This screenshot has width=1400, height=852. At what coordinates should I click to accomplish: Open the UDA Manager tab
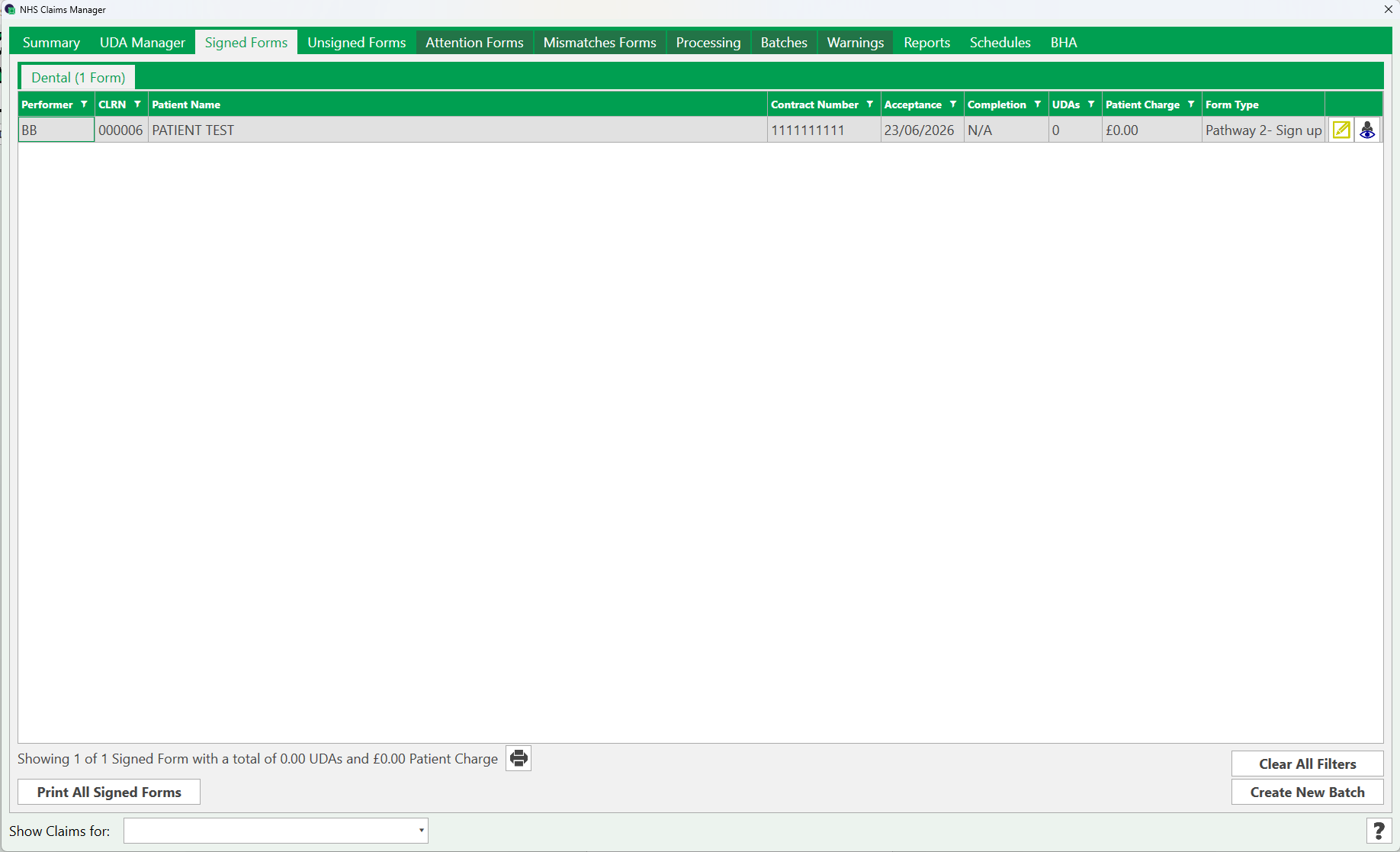[x=143, y=43]
